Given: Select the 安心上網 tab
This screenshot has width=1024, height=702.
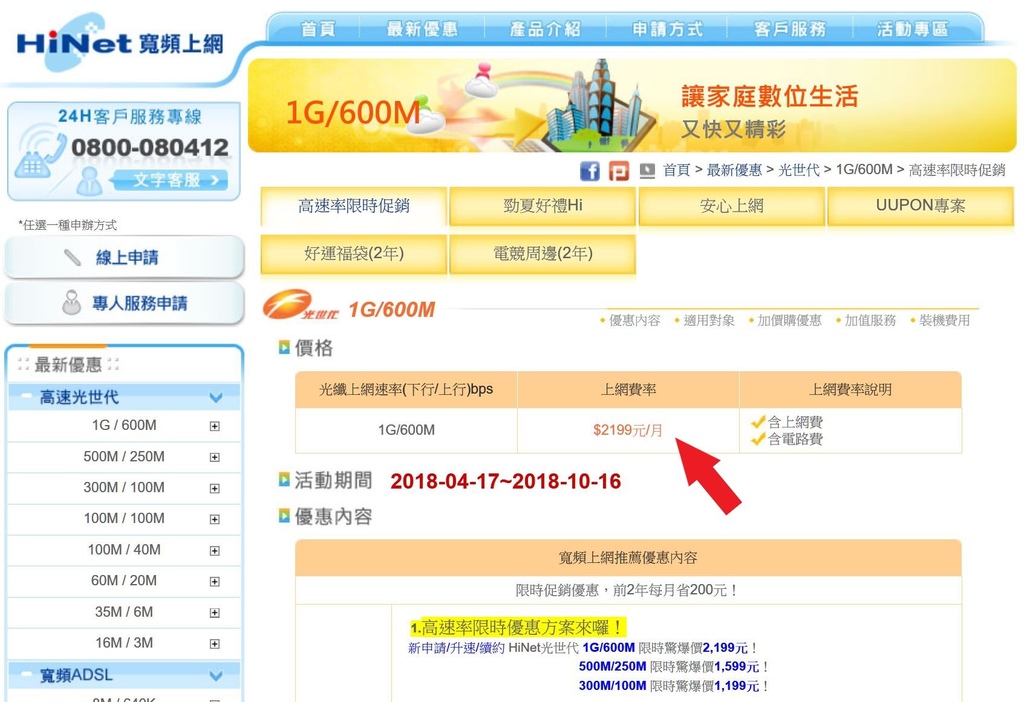Looking at the screenshot, I should [x=731, y=206].
